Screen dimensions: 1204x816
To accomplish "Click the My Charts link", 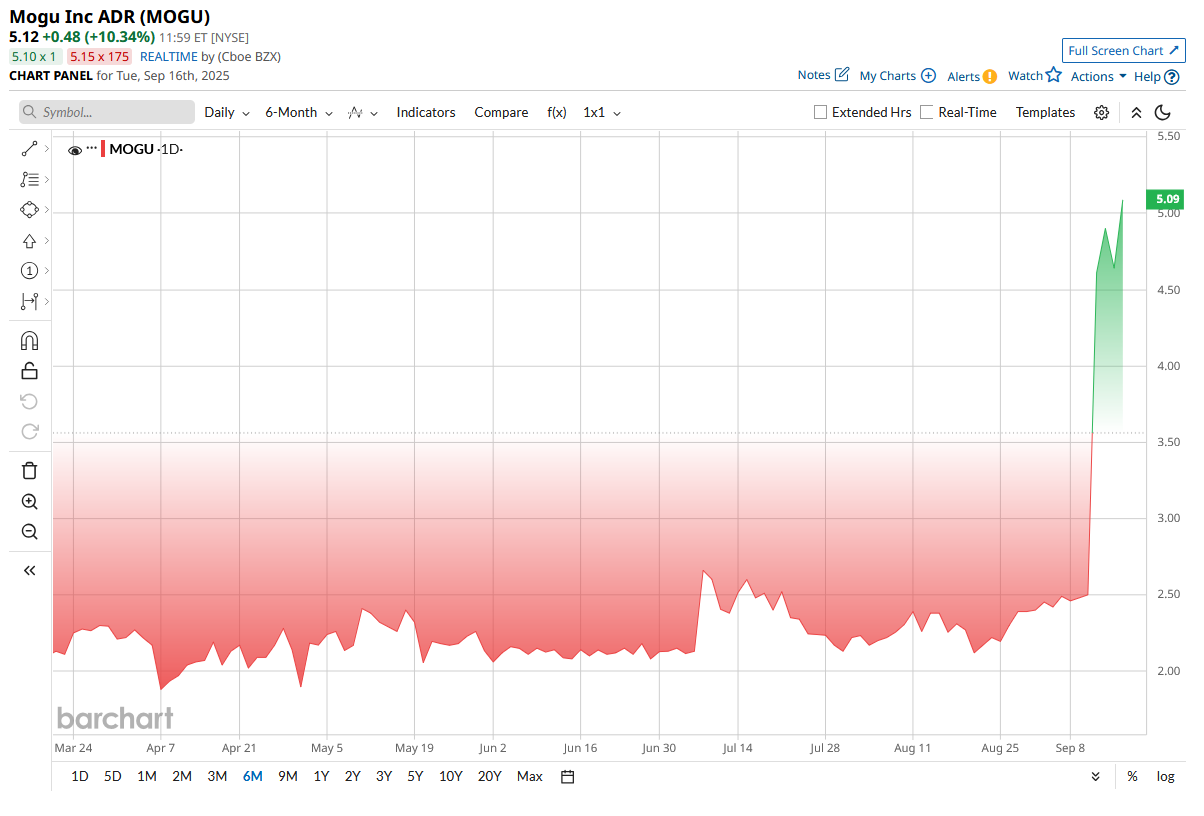I will (888, 76).
